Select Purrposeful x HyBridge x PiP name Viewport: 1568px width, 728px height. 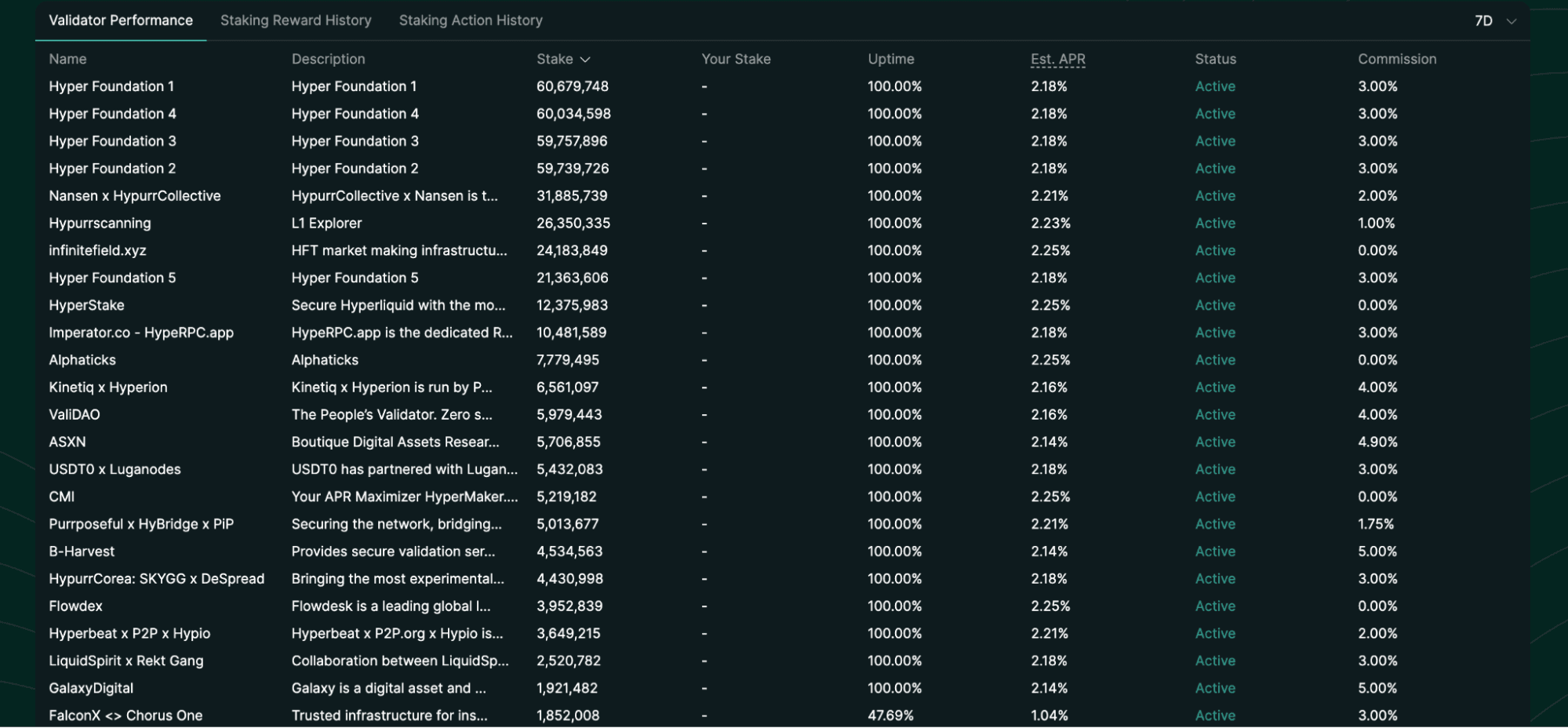(x=141, y=524)
